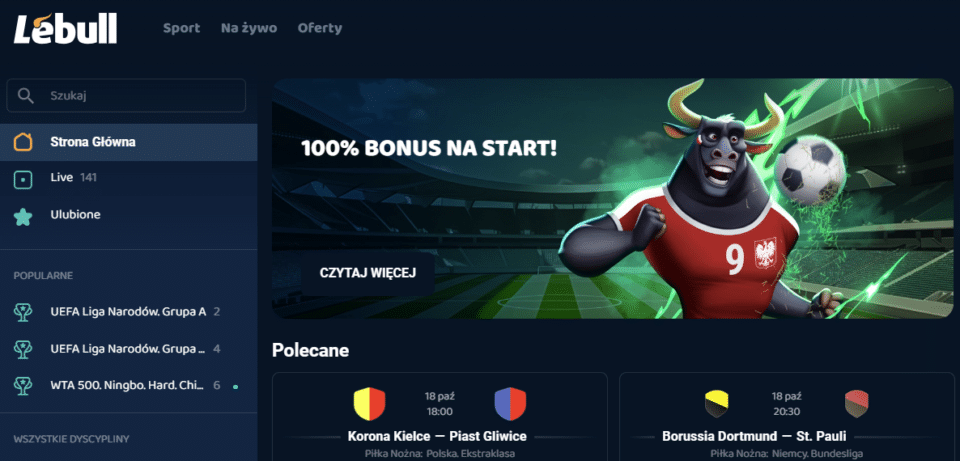The width and height of the screenshot is (960, 461).
Task: Open the Korona Kielce — Piast Gliwice match
Action: [x=440, y=417]
